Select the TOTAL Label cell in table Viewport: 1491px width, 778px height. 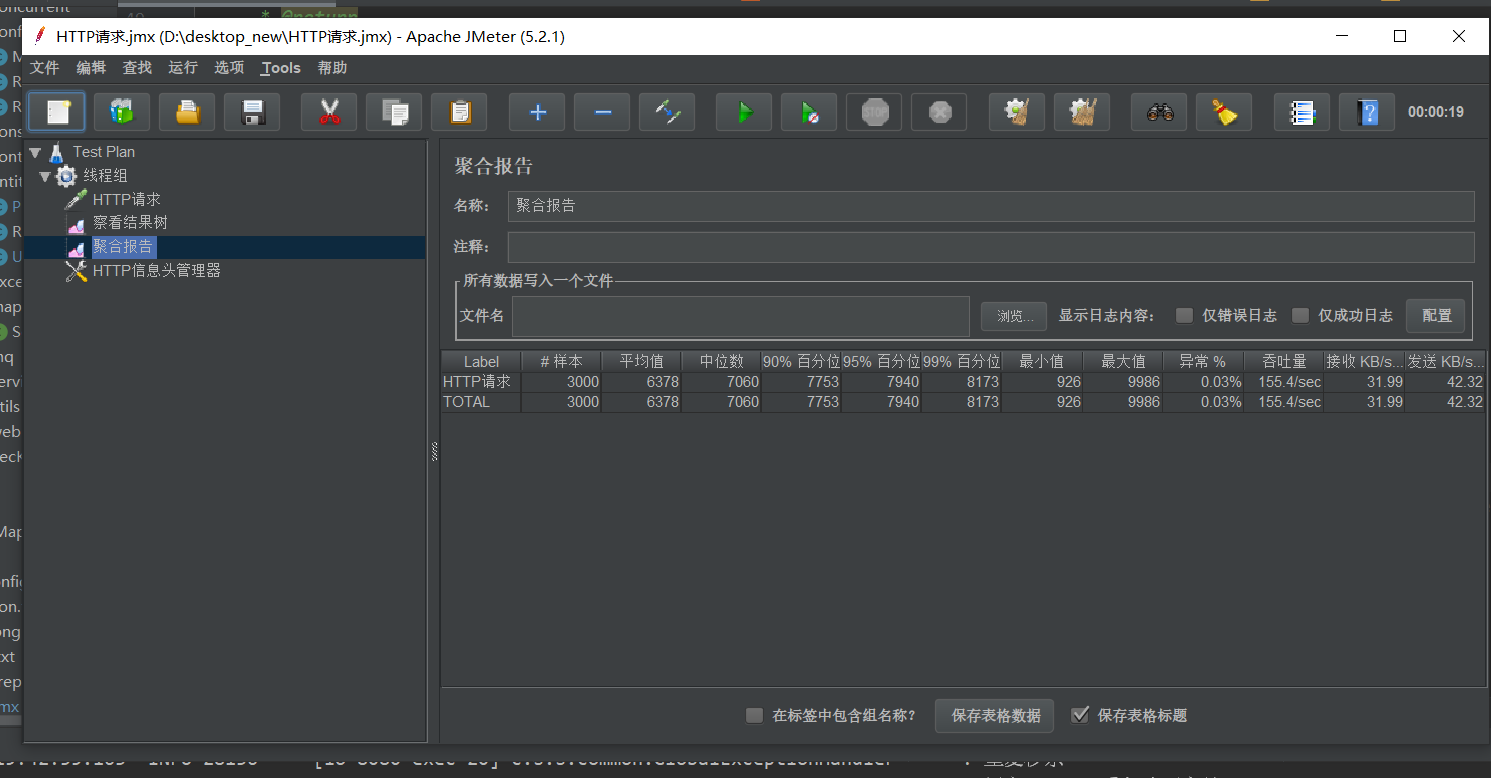point(481,402)
